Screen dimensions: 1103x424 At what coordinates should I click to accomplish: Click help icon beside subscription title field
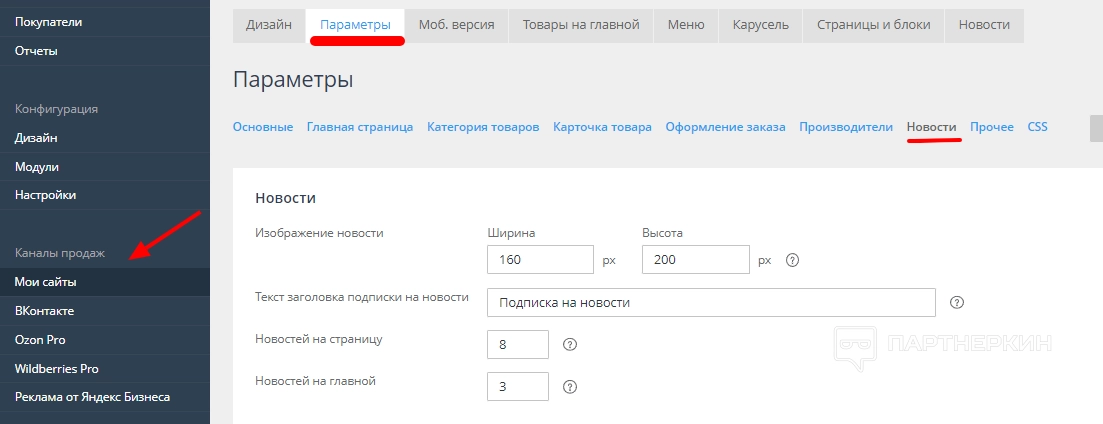(x=957, y=302)
